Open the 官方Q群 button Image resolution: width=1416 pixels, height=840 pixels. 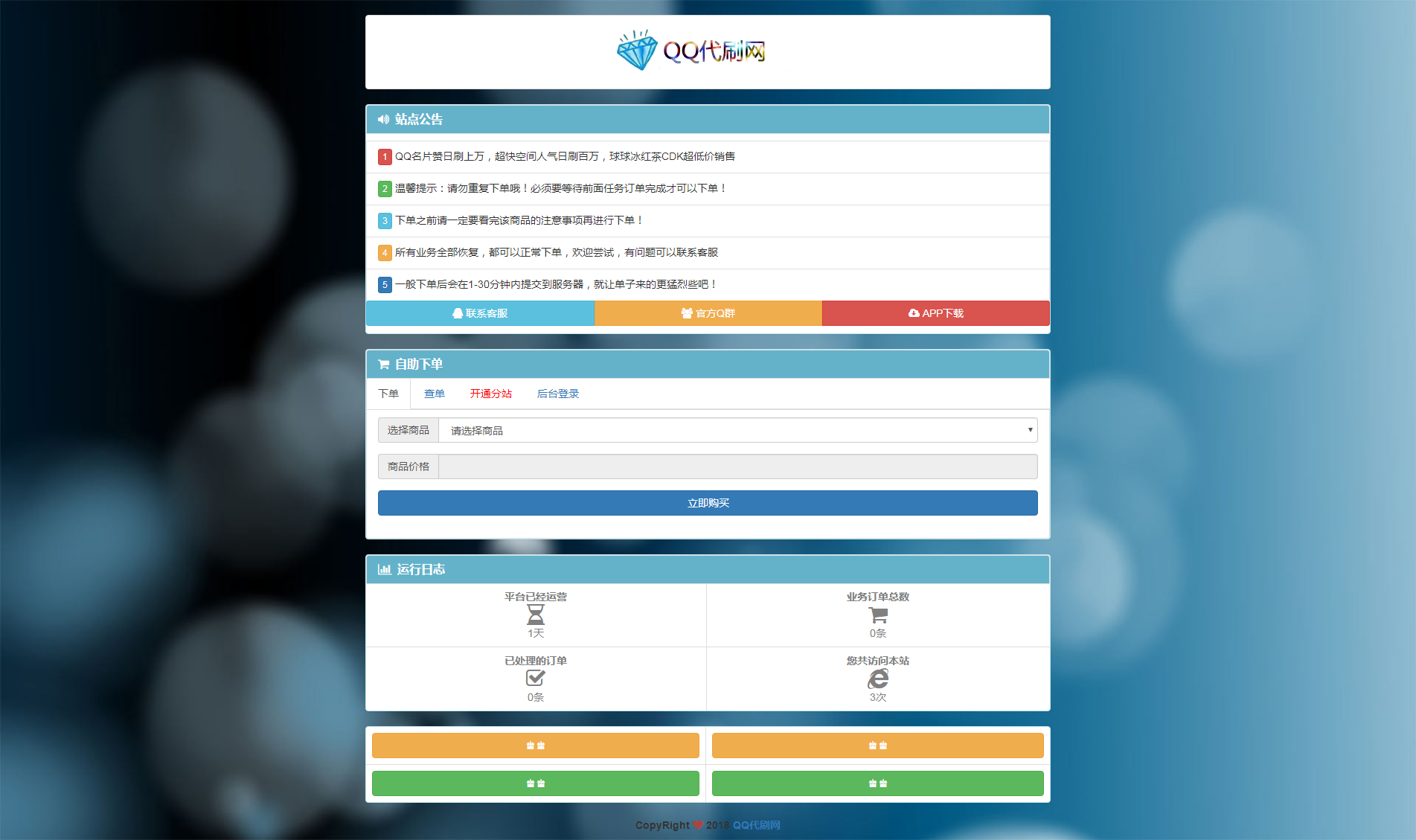click(708, 313)
